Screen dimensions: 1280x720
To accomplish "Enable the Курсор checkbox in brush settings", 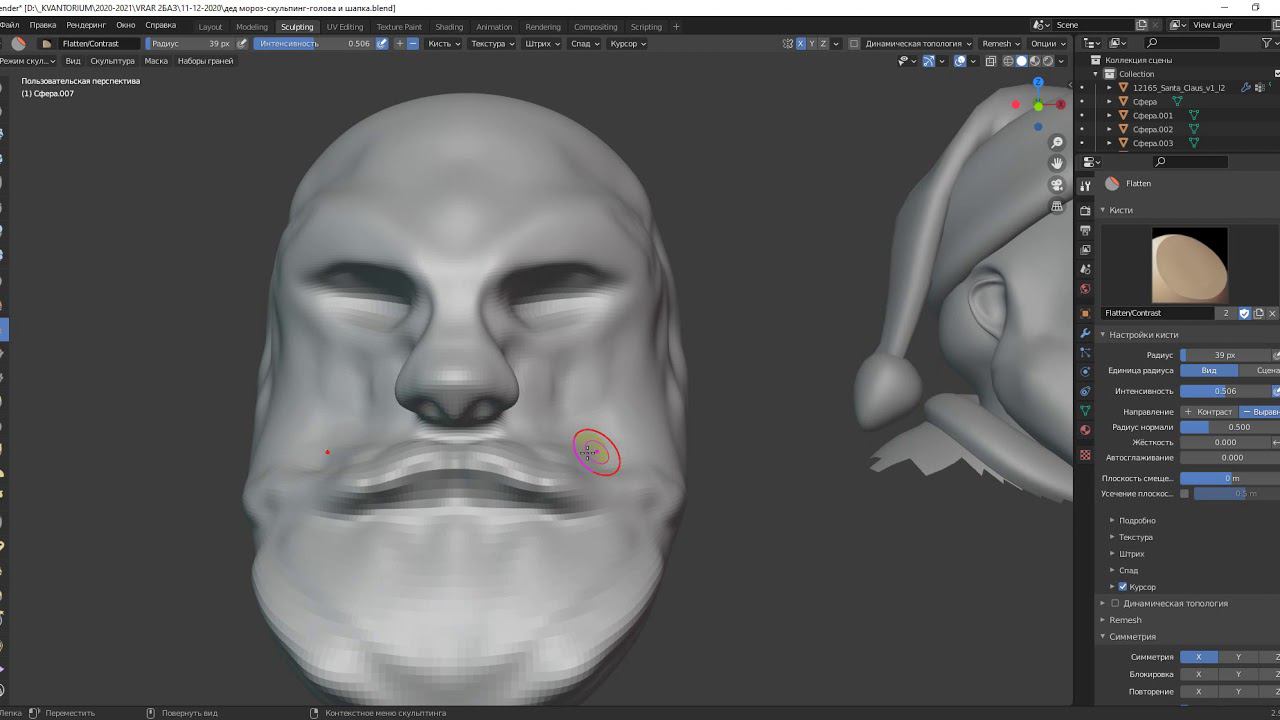I will point(1123,587).
